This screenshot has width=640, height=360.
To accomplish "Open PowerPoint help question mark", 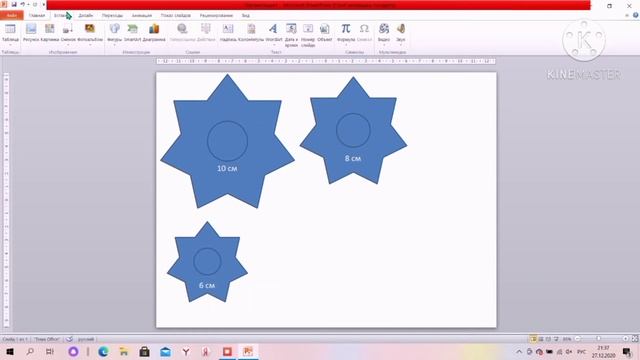I will click(x=636, y=15).
